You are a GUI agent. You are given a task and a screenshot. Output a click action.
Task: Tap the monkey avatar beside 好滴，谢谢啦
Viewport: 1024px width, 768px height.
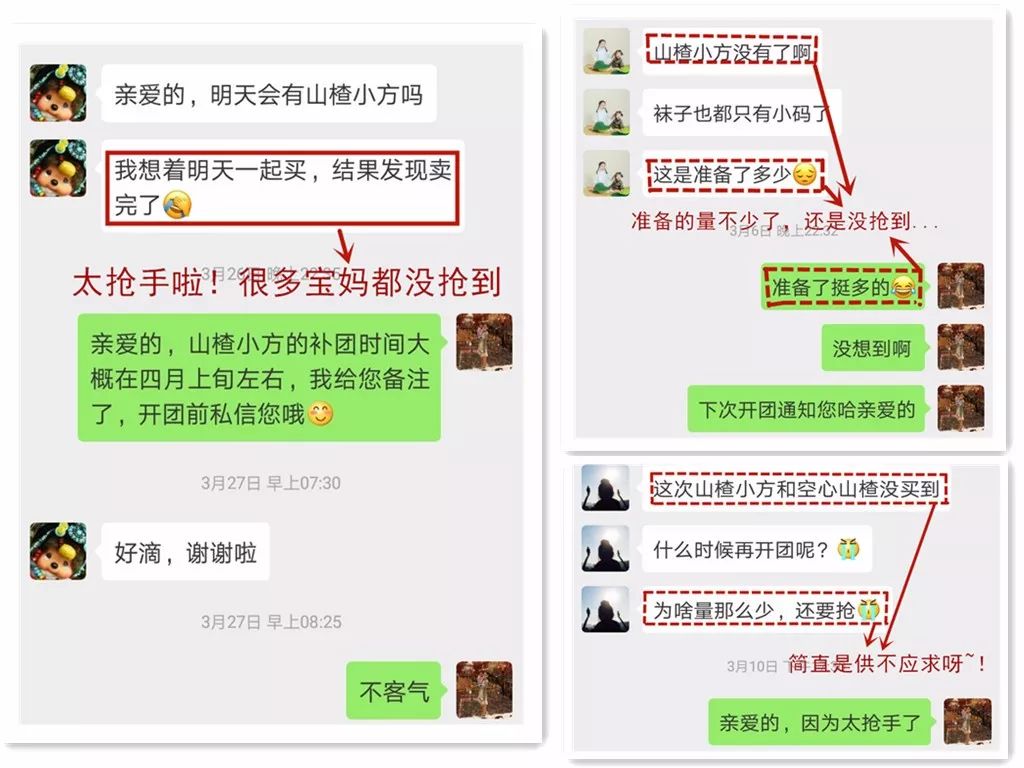(x=58, y=551)
